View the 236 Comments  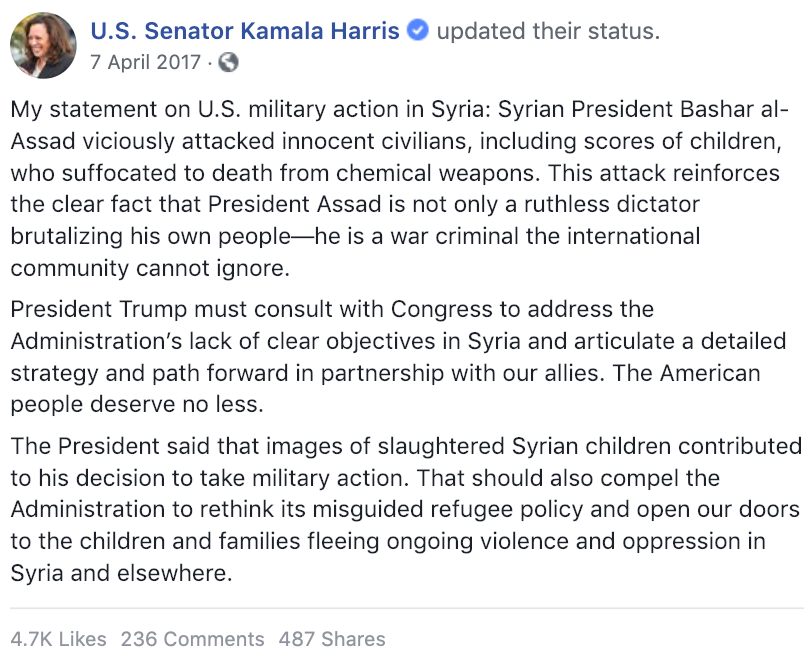pyautogui.click(x=192, y=638)
